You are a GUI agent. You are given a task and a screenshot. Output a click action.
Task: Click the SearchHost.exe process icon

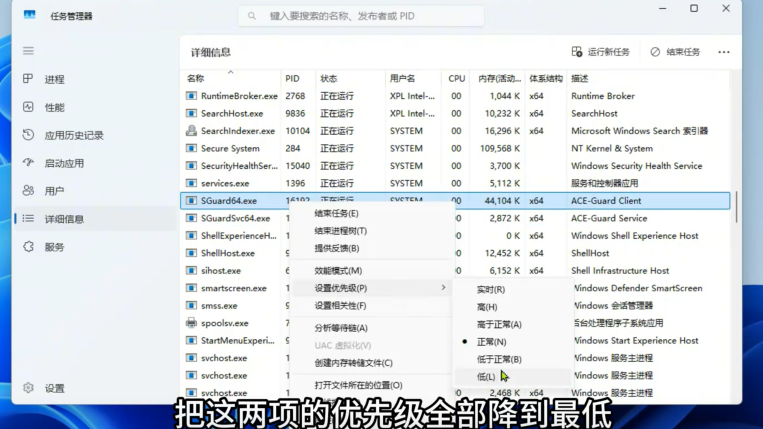point(191,113)
